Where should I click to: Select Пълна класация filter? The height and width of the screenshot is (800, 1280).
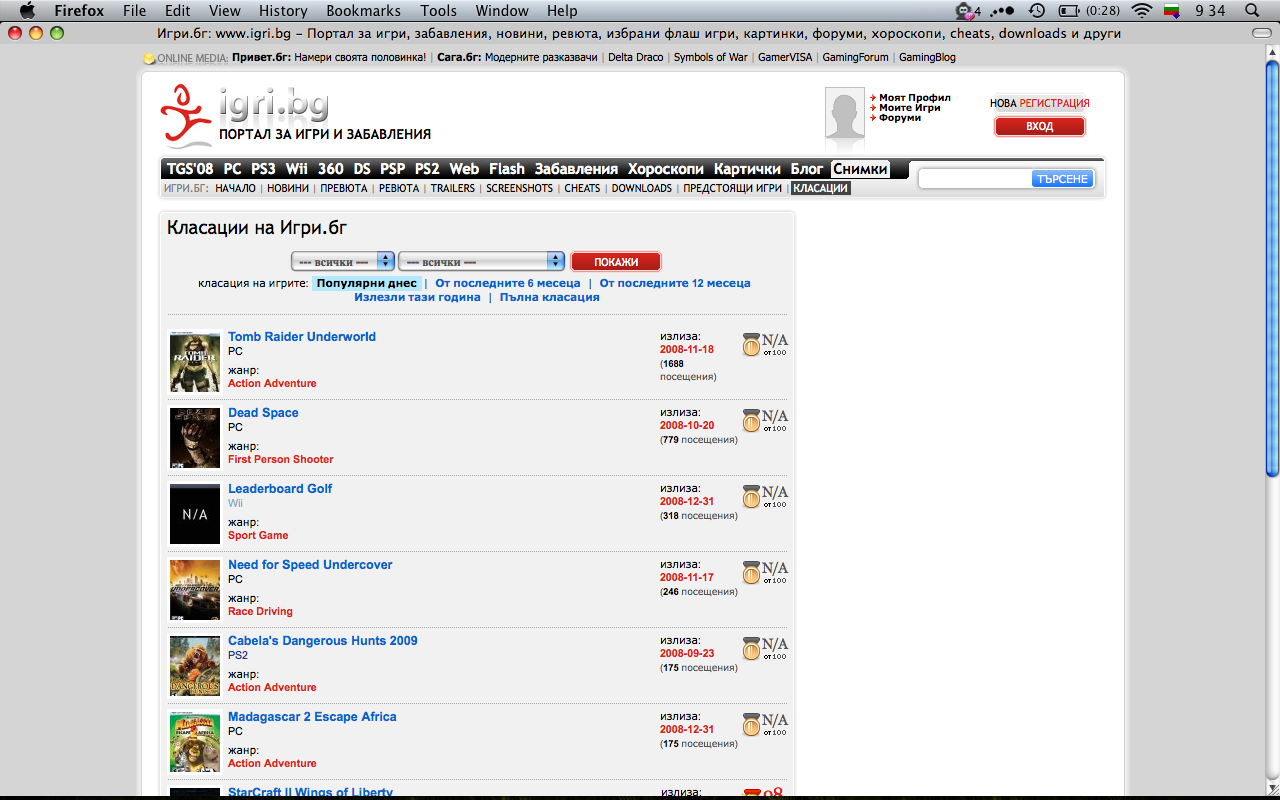549,297
